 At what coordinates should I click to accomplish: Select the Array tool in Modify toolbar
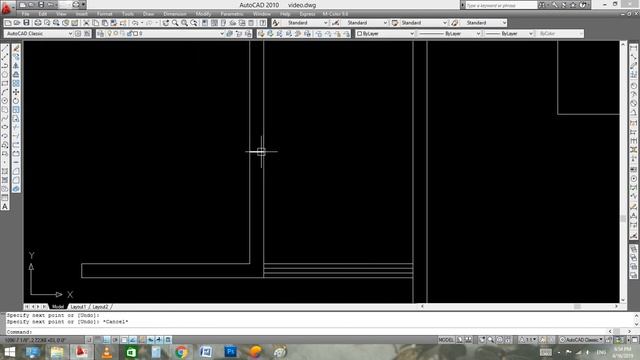pyautogui.click(x=16, y=83)
